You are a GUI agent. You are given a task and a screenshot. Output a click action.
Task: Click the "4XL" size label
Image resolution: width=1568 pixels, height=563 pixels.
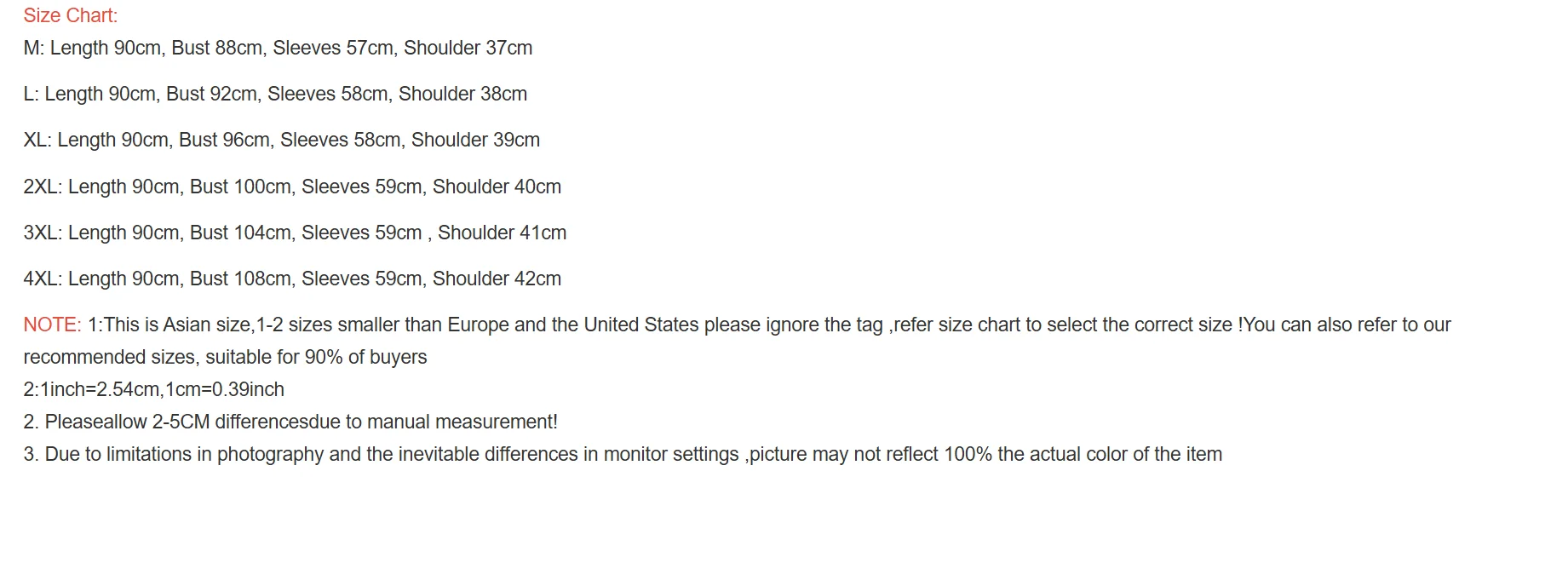point(41,279)
